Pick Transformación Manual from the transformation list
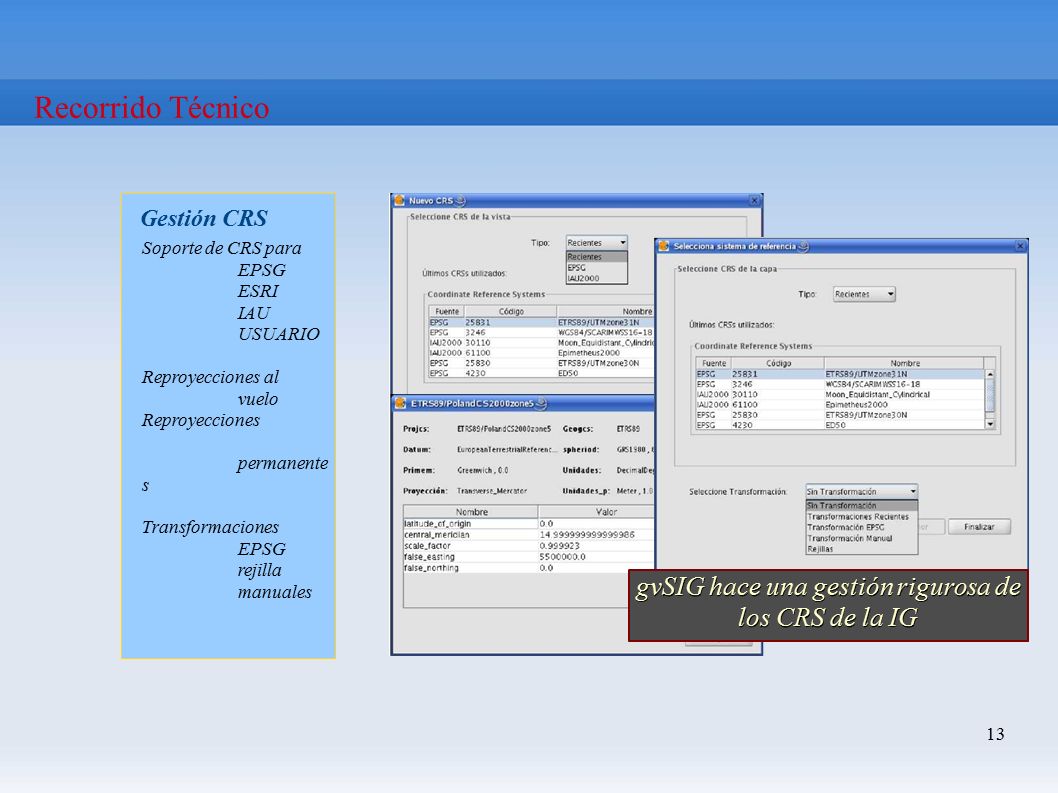 pos(862,538)
